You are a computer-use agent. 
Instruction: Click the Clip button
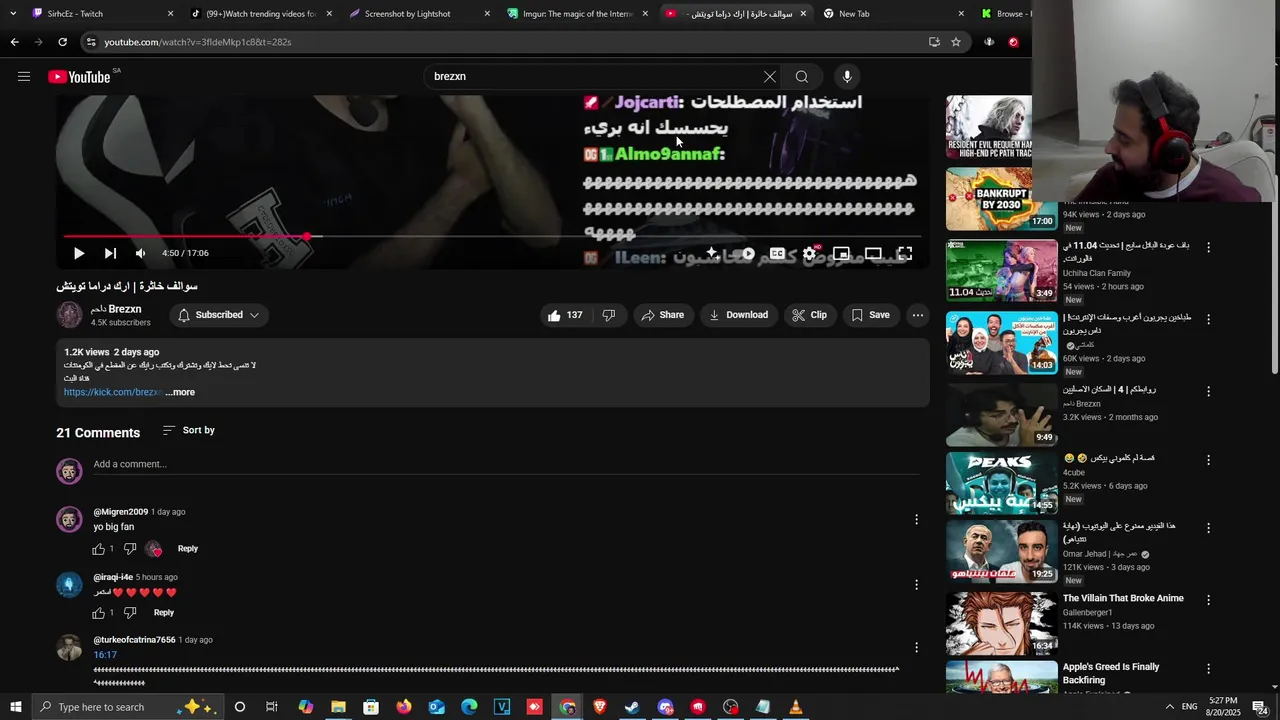810,315
